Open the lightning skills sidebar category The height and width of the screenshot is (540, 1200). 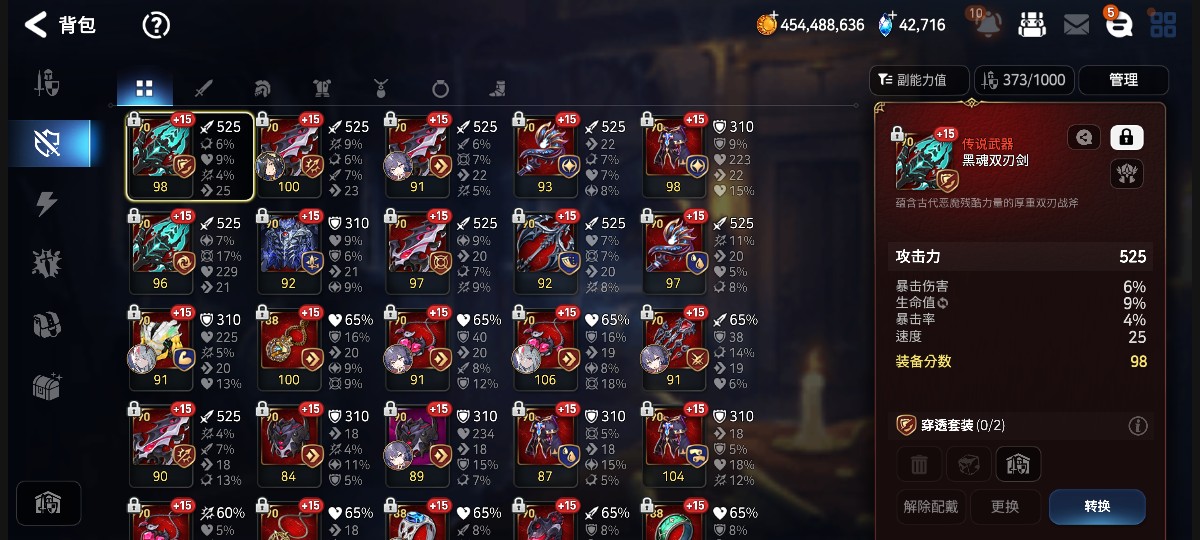point(47,204)
